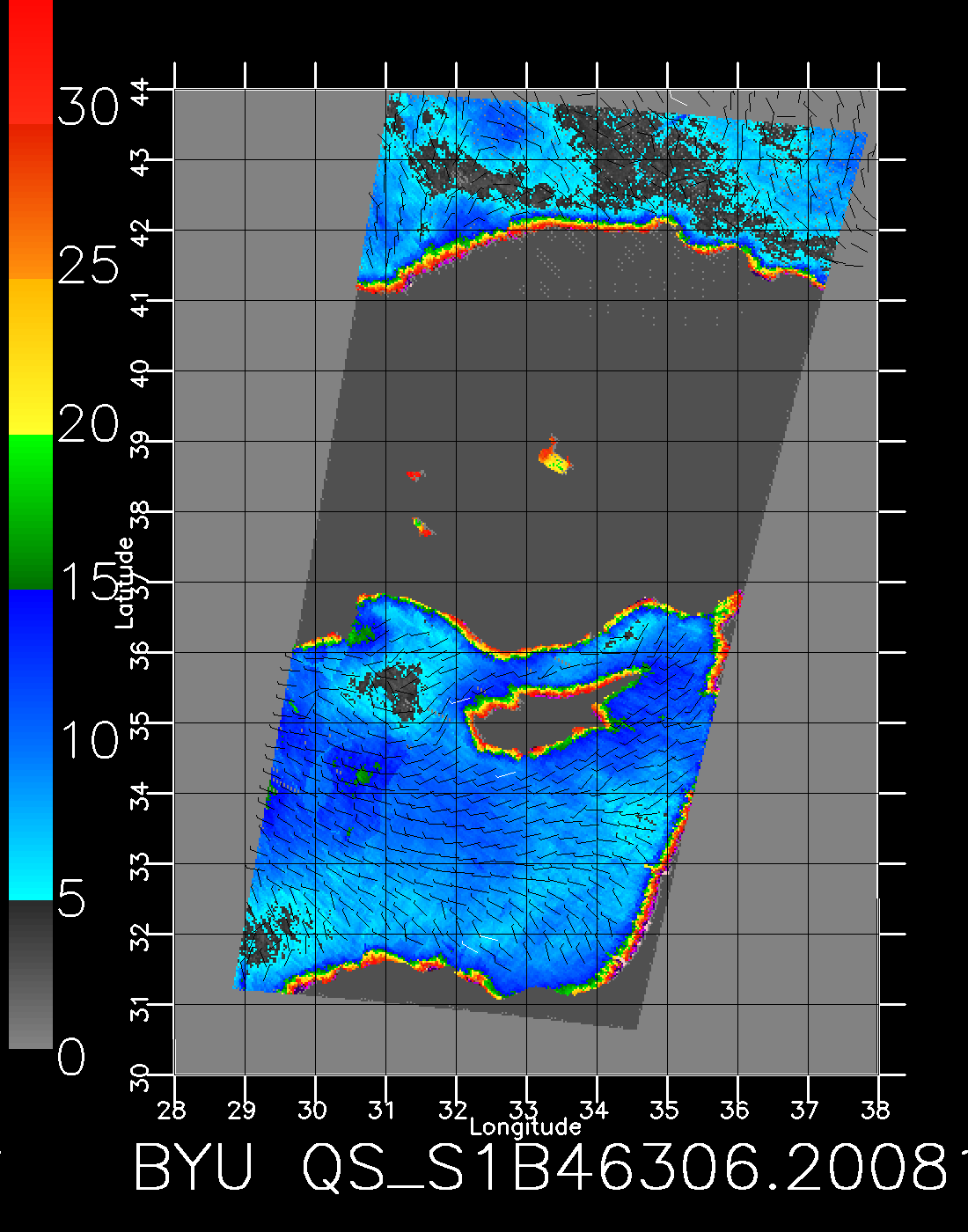Select longitude axis tick label "31"
This screenshot has height=1232, width=968.
pos(383,1109)
